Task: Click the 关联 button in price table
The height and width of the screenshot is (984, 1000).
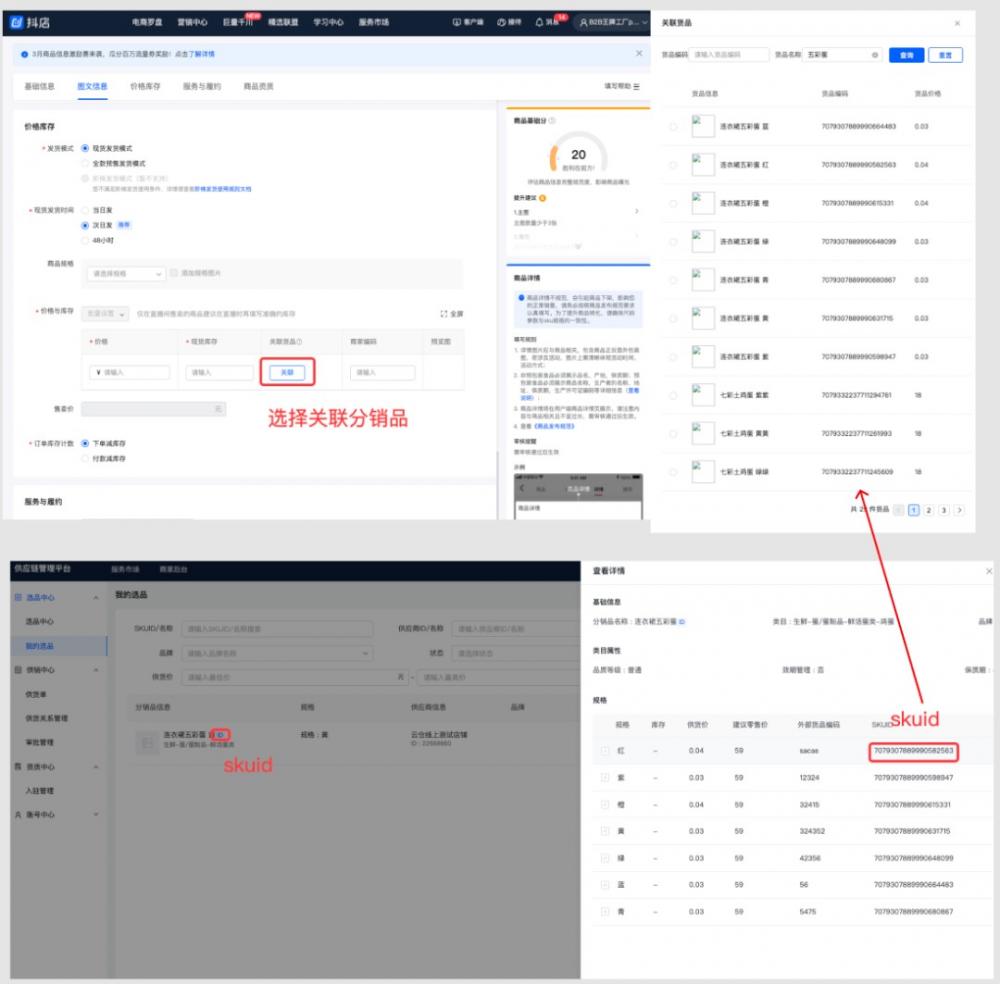Action: point(287,372)
